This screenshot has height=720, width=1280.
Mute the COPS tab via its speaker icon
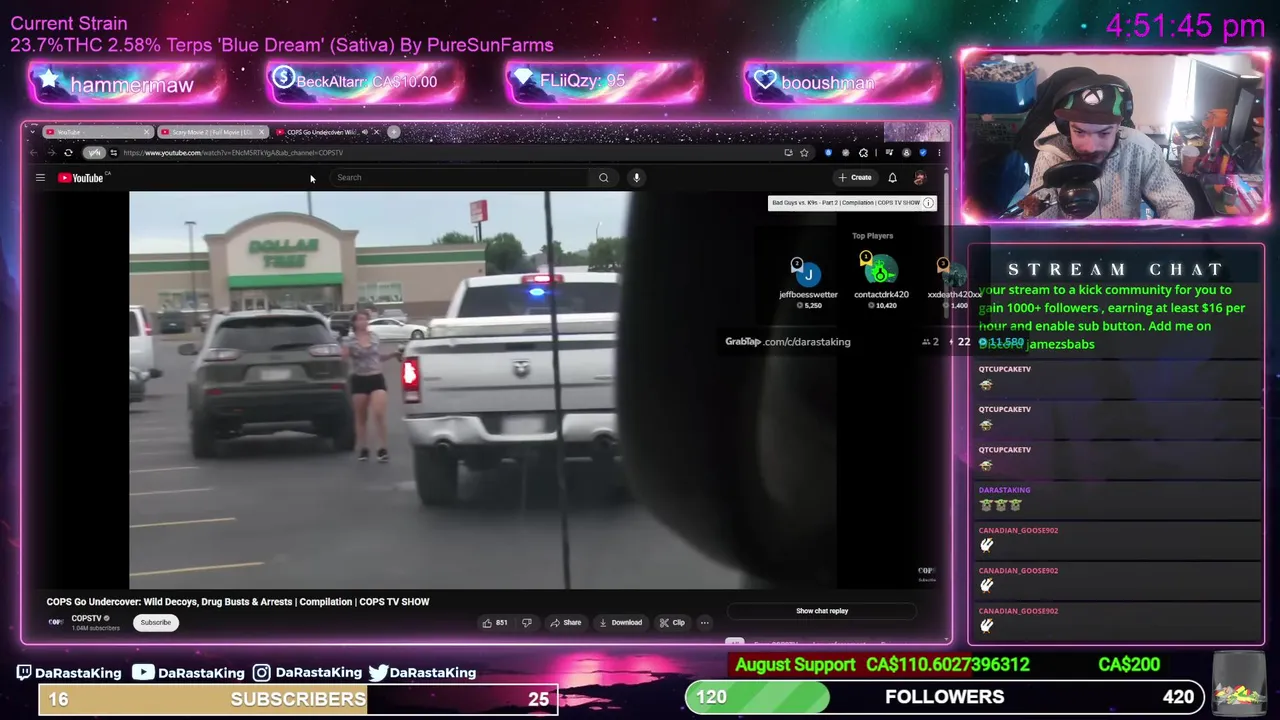click(365, 132)
